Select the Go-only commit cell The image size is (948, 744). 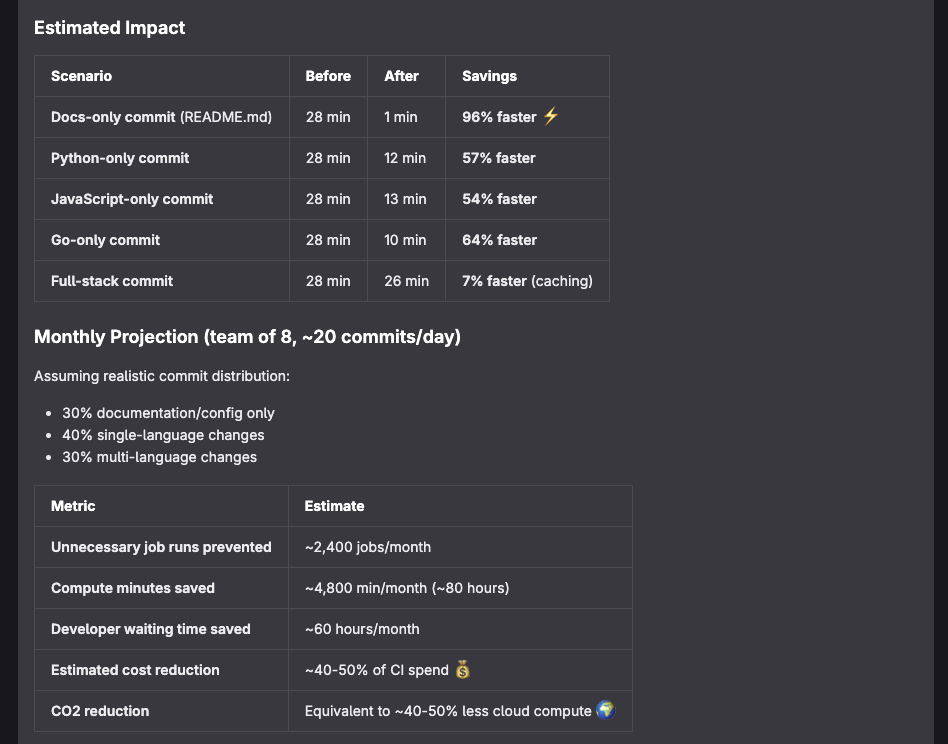click(105, 240)
